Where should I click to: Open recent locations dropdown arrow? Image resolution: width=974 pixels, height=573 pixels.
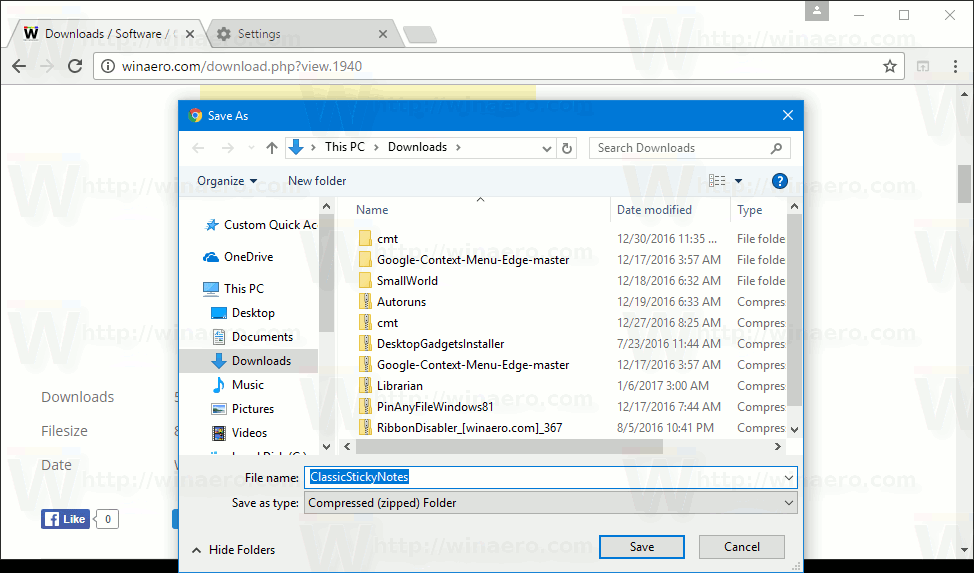tap(251, 148)
